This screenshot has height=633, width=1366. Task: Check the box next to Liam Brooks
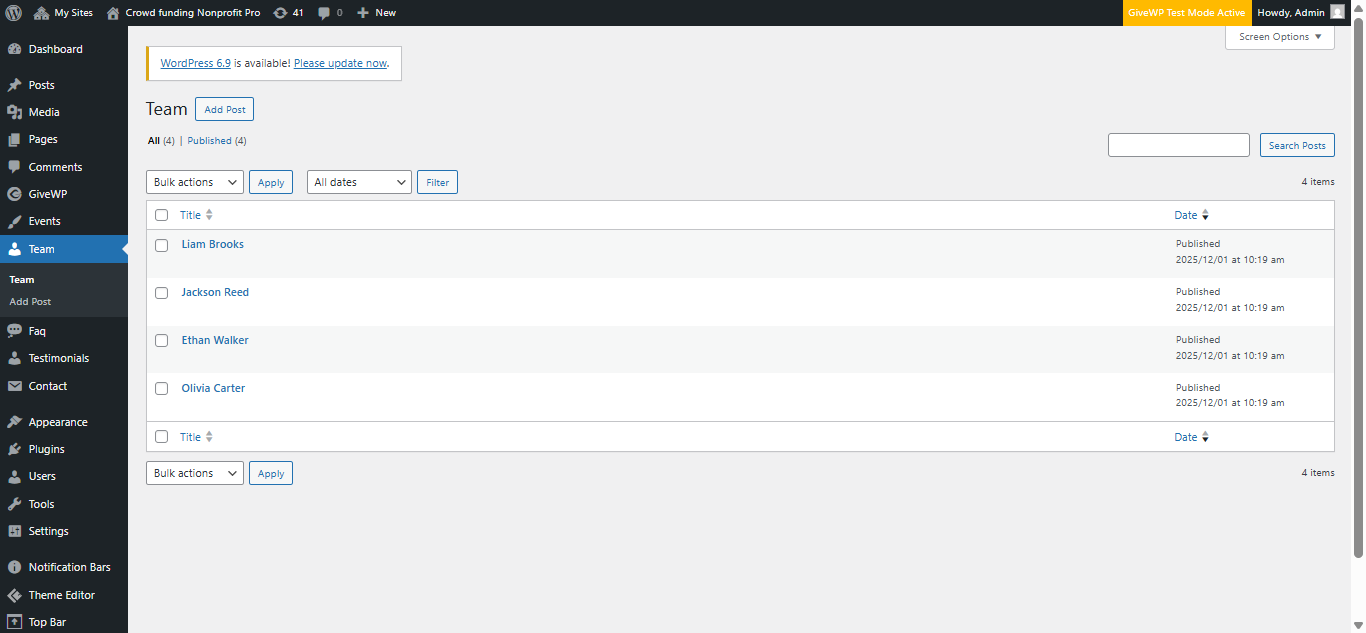click(x=161, y=245)
